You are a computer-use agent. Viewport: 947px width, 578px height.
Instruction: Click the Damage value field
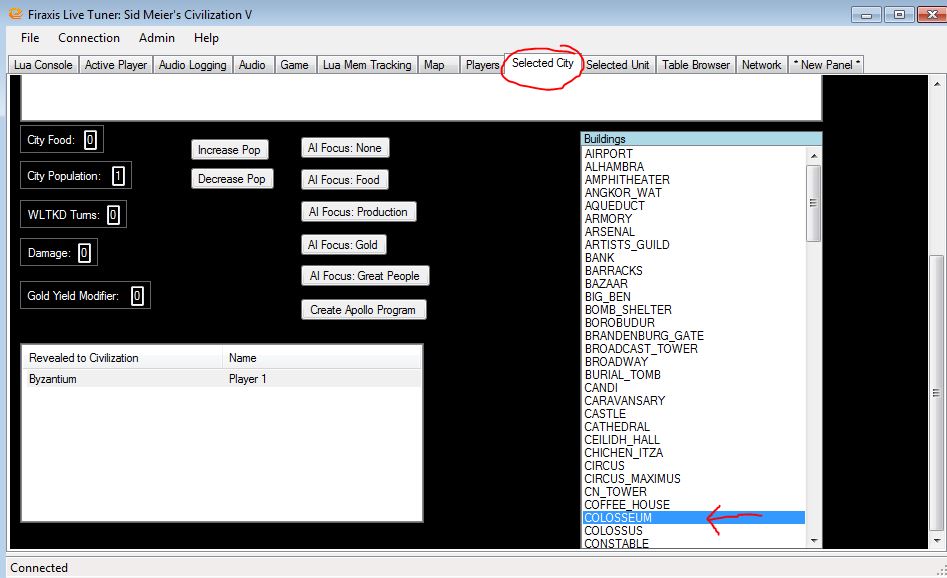coord(85,253)
